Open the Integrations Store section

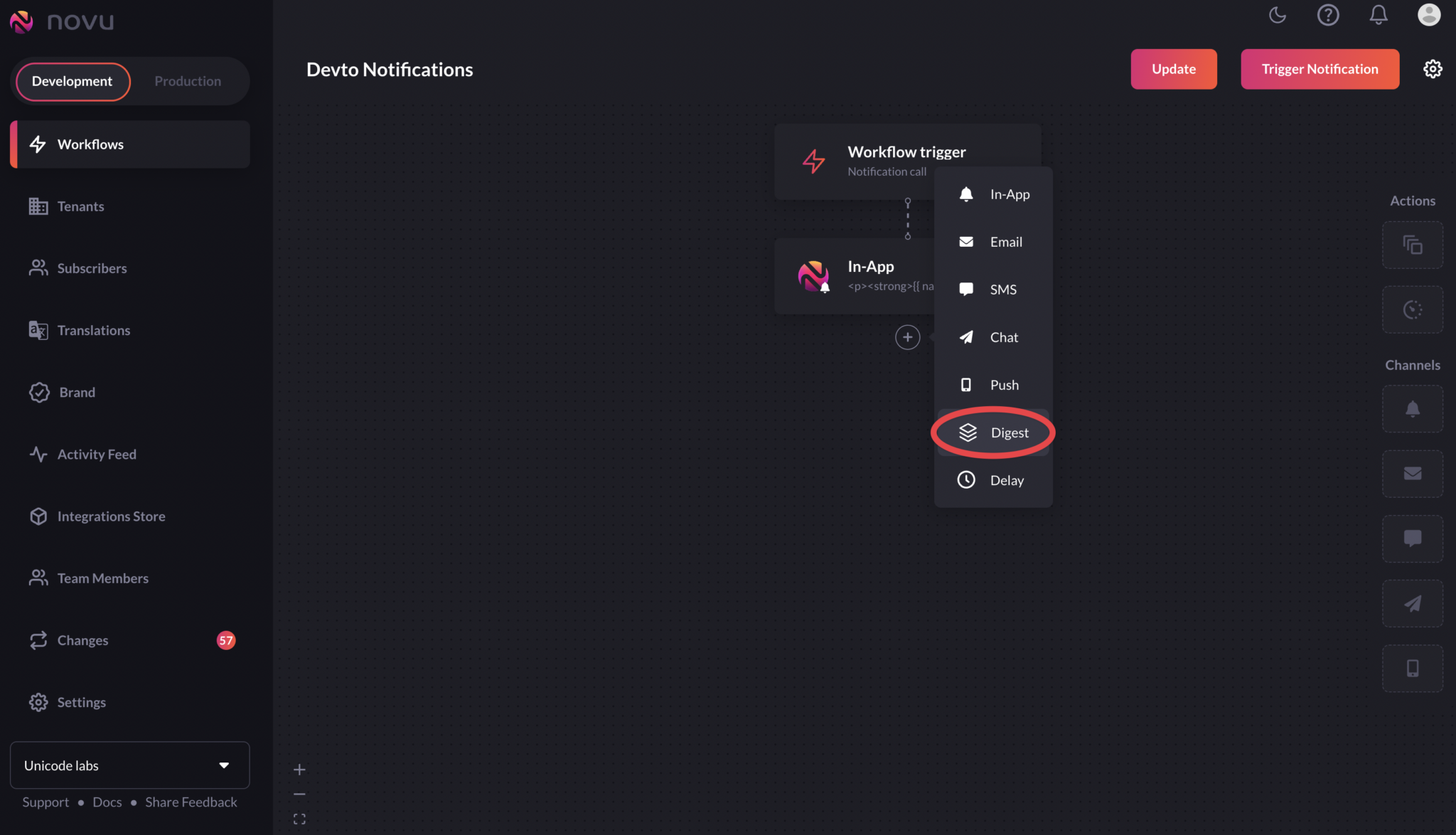pos(111,516)
